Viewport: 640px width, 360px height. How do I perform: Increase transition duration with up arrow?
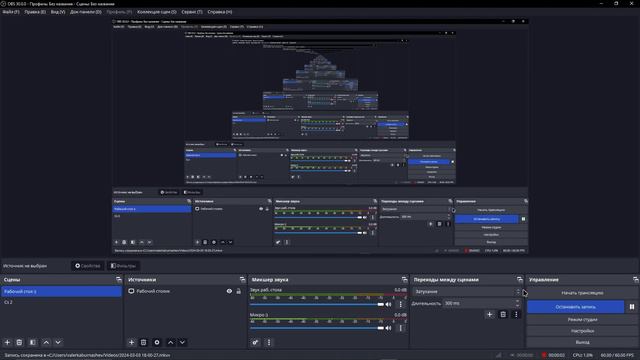coord(518,301)
